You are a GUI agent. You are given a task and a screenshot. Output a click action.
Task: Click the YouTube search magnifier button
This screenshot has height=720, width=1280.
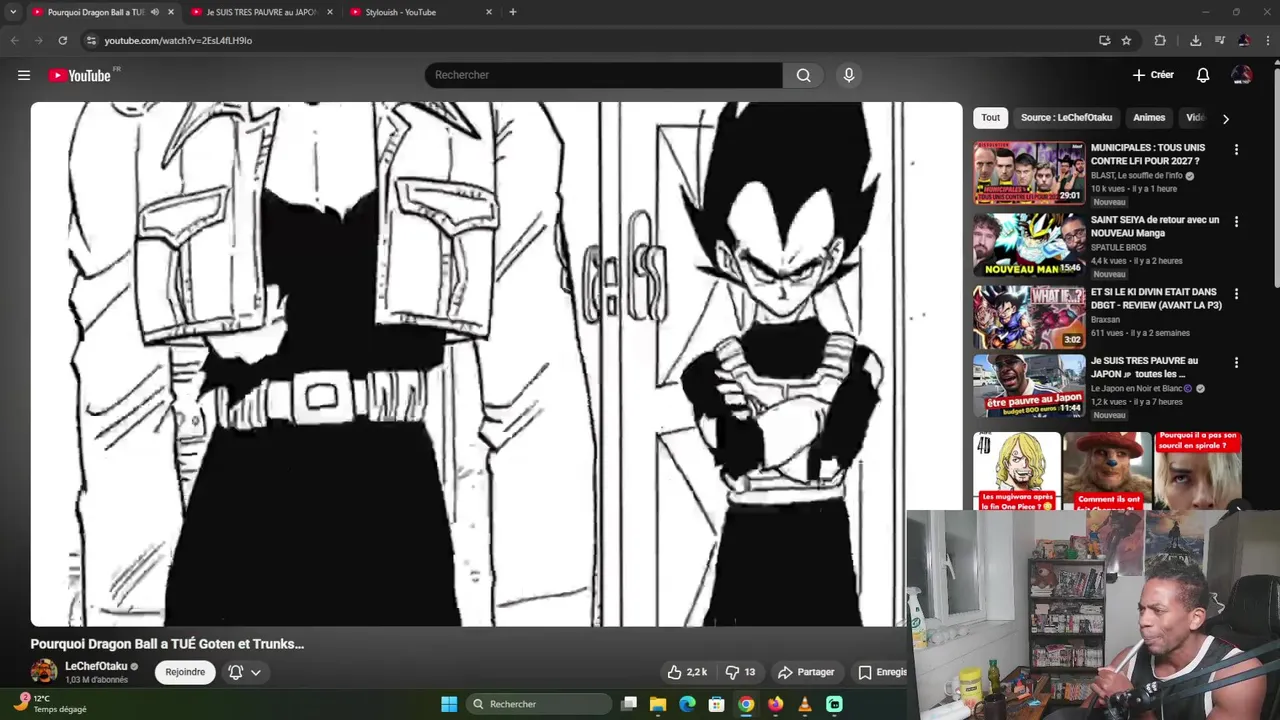(803, 75)
